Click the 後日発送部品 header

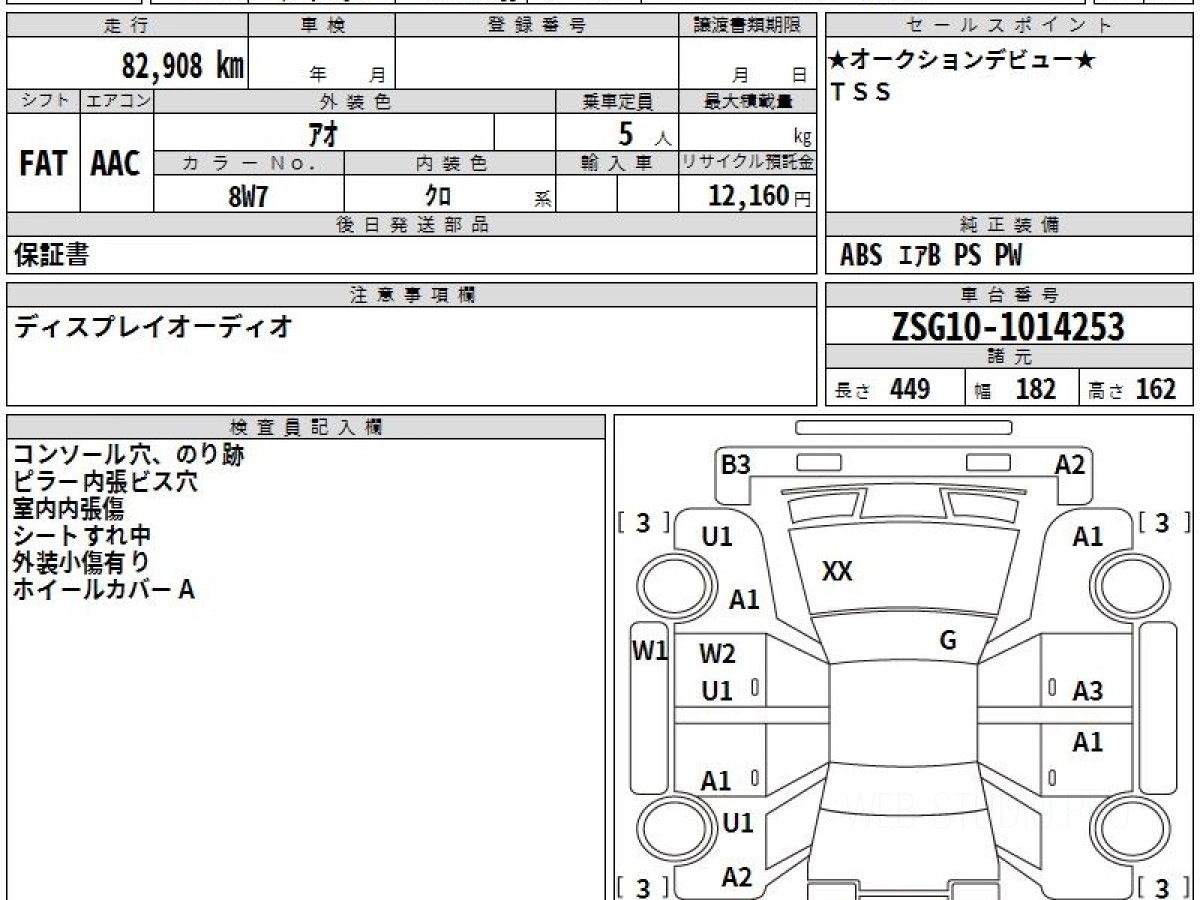point(412,225)
